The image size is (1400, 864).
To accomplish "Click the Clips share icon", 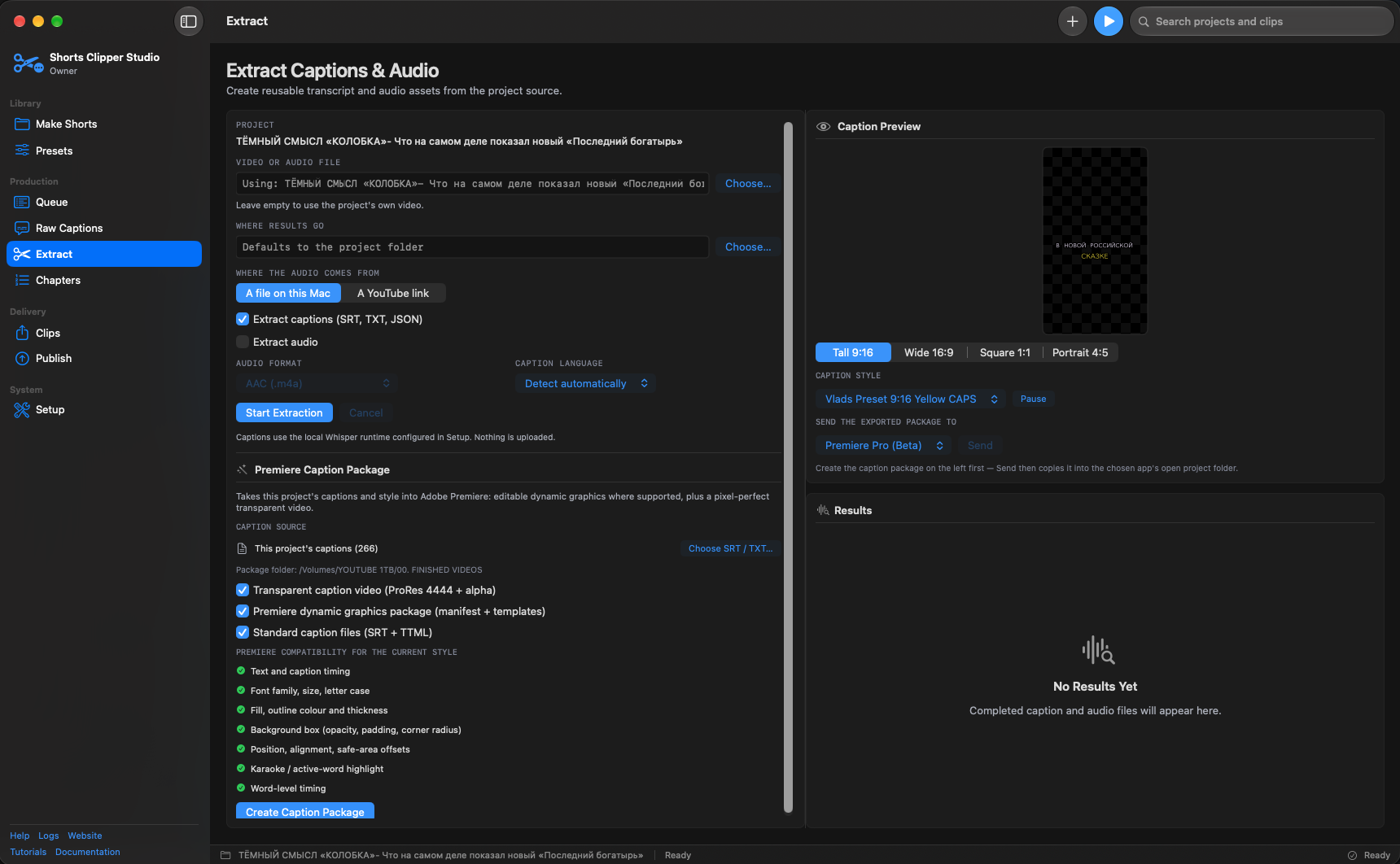I will coord(22,333).
